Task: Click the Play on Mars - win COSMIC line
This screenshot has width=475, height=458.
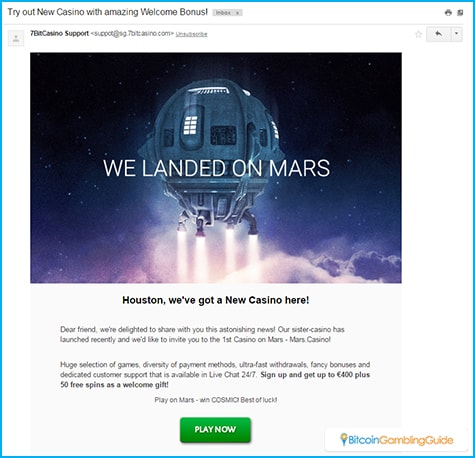Action: point(216,400)
